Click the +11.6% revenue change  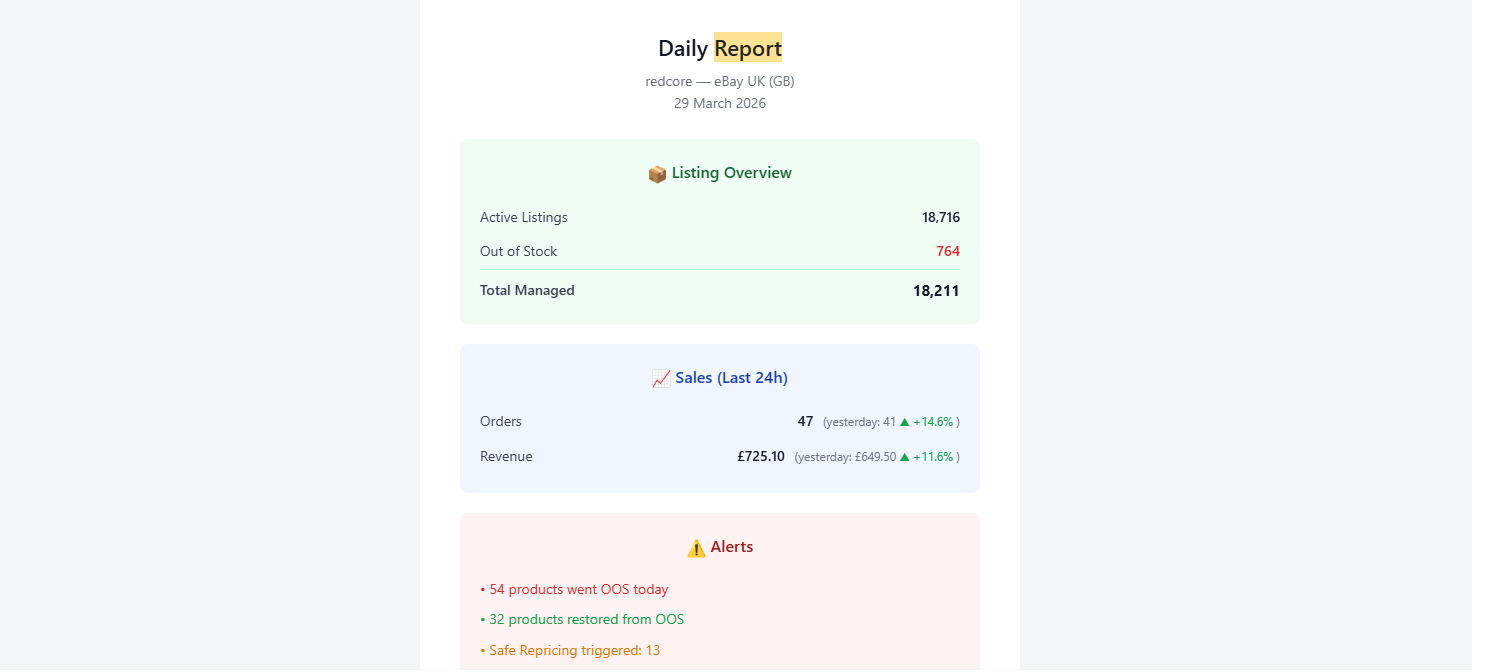tap(933, 457)
